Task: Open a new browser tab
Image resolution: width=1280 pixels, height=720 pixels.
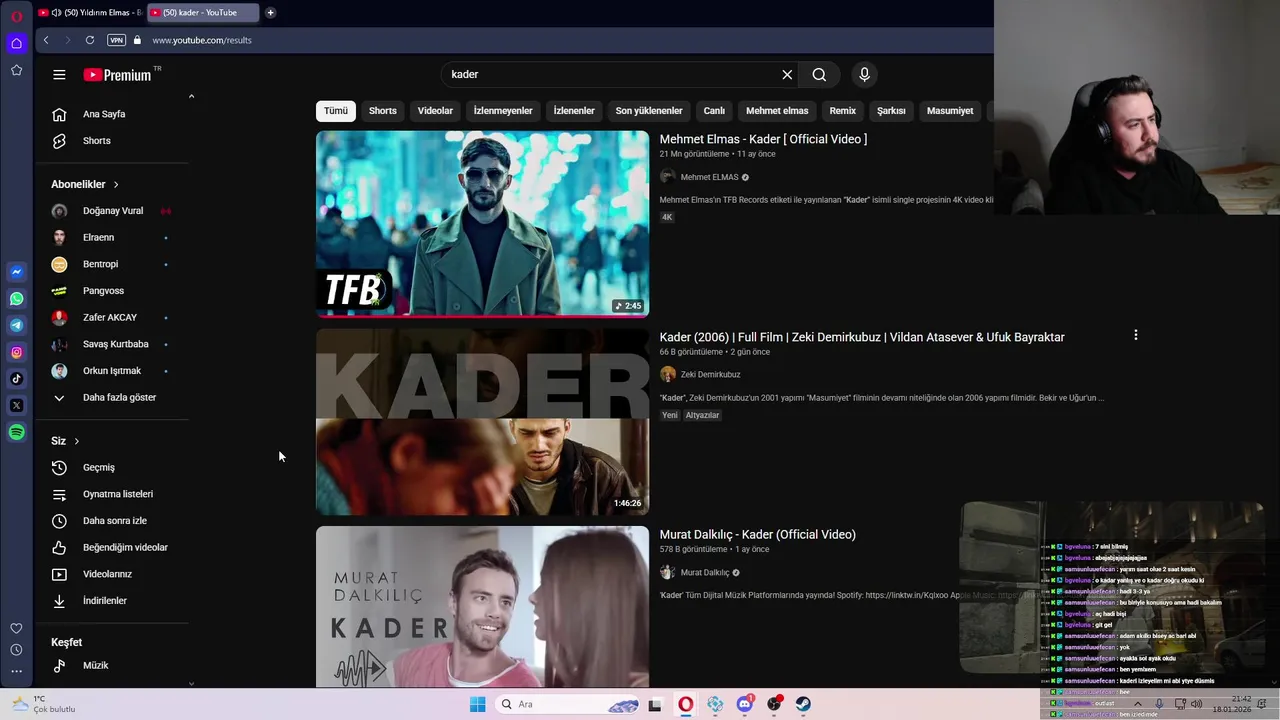Action: (270, 13)
